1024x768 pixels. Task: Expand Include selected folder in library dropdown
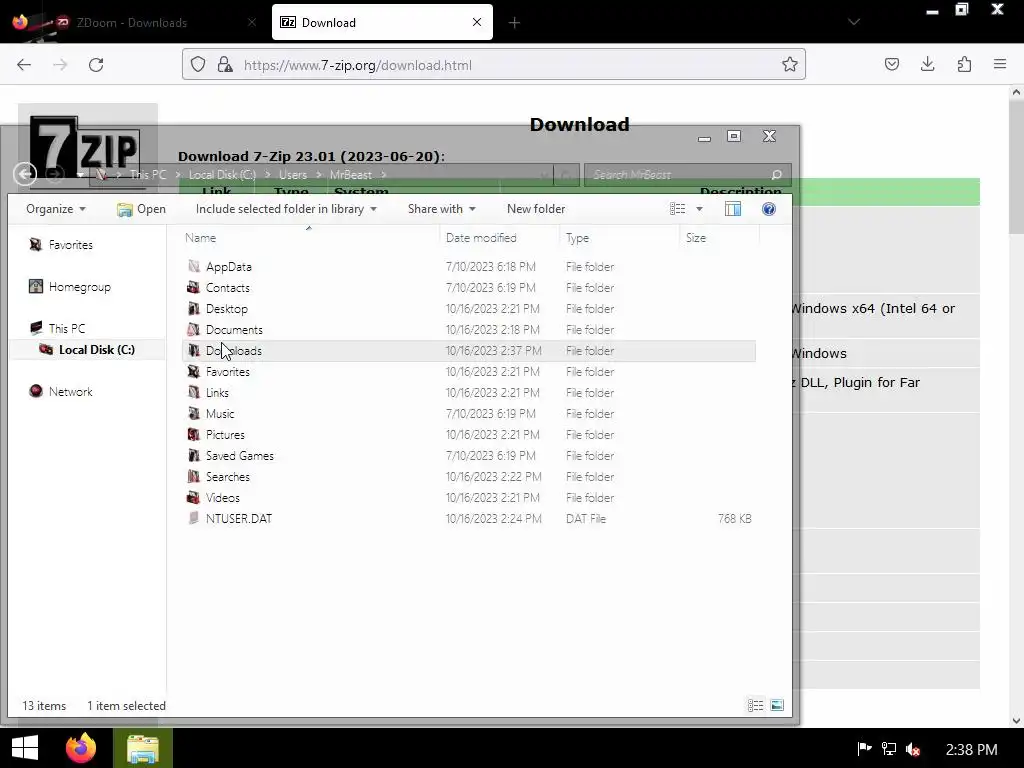tap(286, 209)
